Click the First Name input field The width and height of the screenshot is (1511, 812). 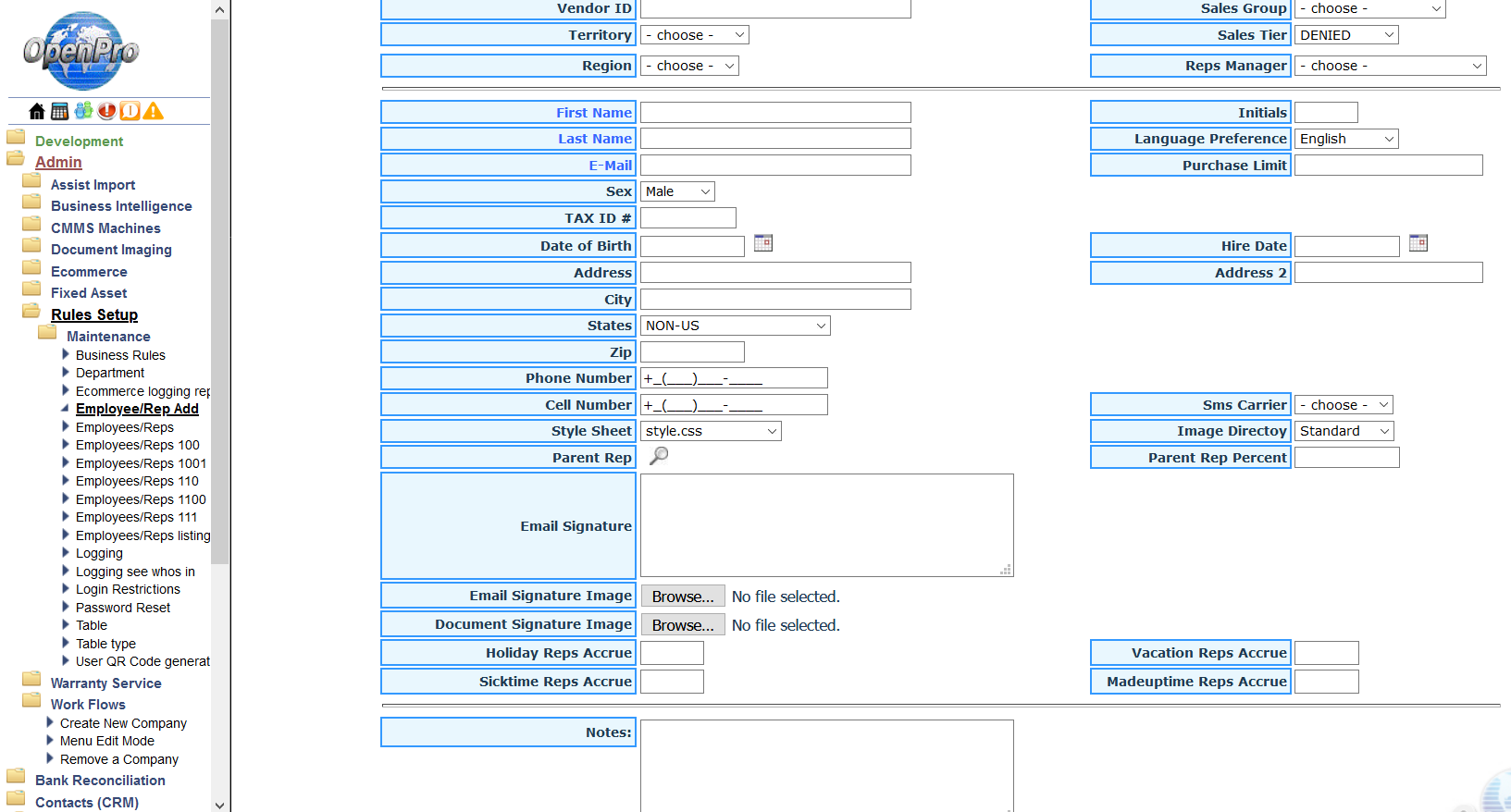(x=775, y=113)
